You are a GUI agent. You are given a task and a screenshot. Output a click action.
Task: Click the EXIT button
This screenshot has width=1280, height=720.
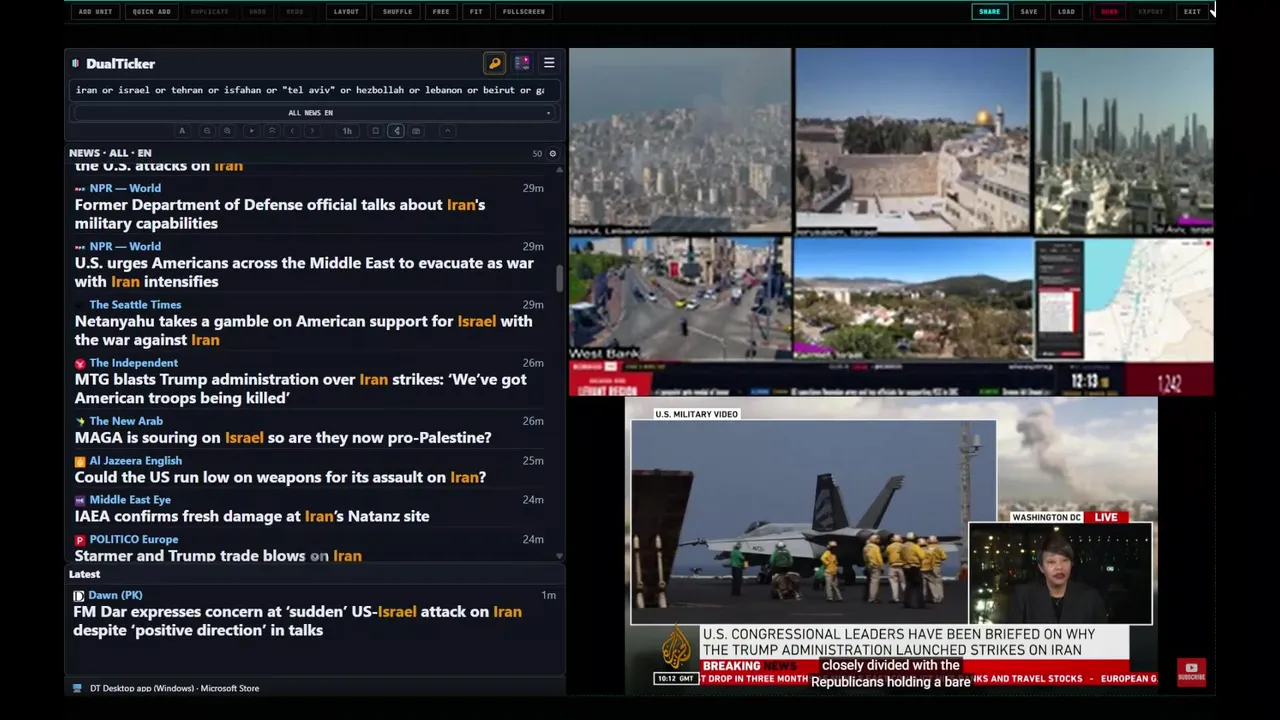coord(1192,12)
